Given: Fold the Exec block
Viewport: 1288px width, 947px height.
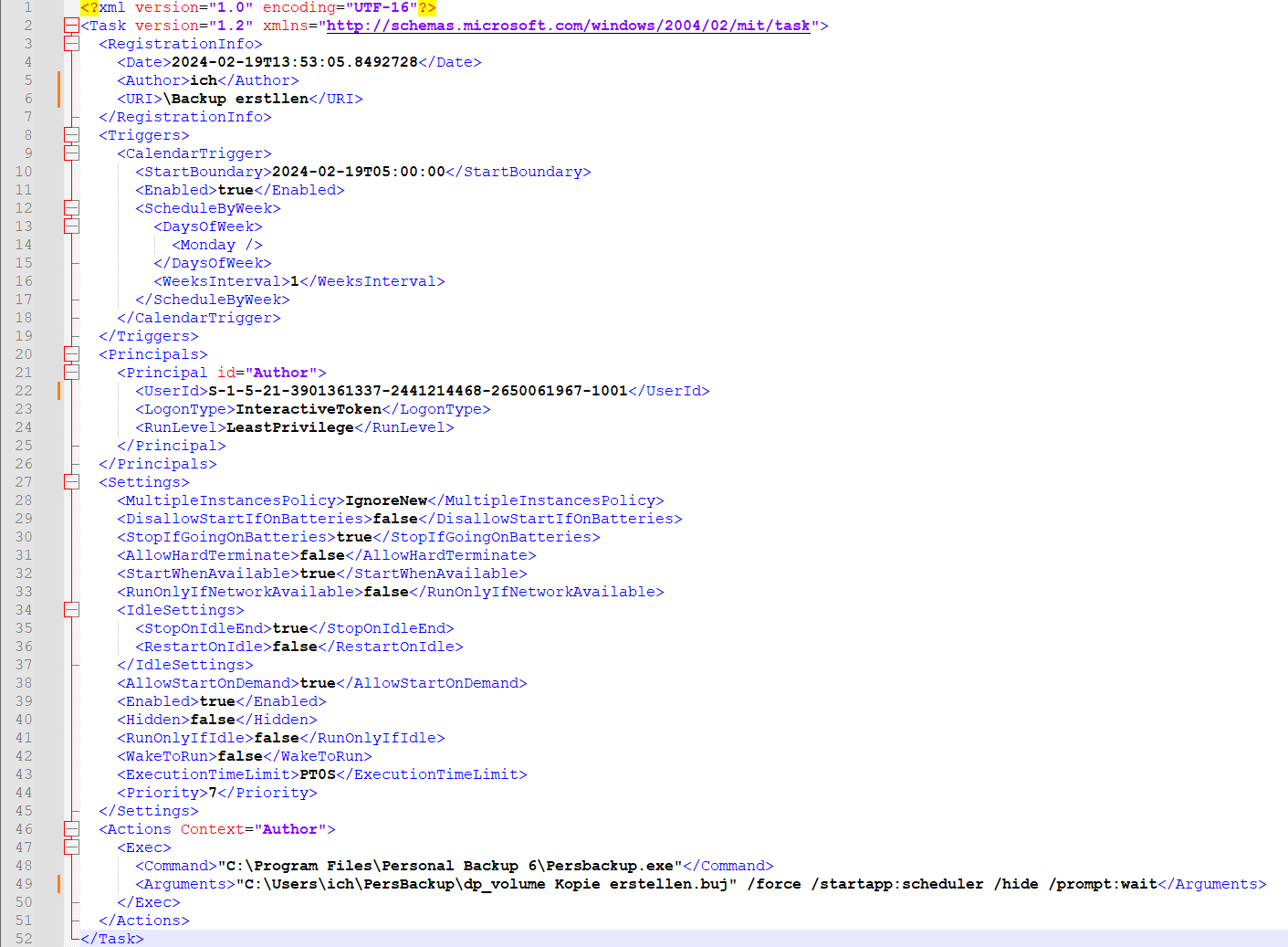Looking at the screenshot, I should tap(71, 847).
